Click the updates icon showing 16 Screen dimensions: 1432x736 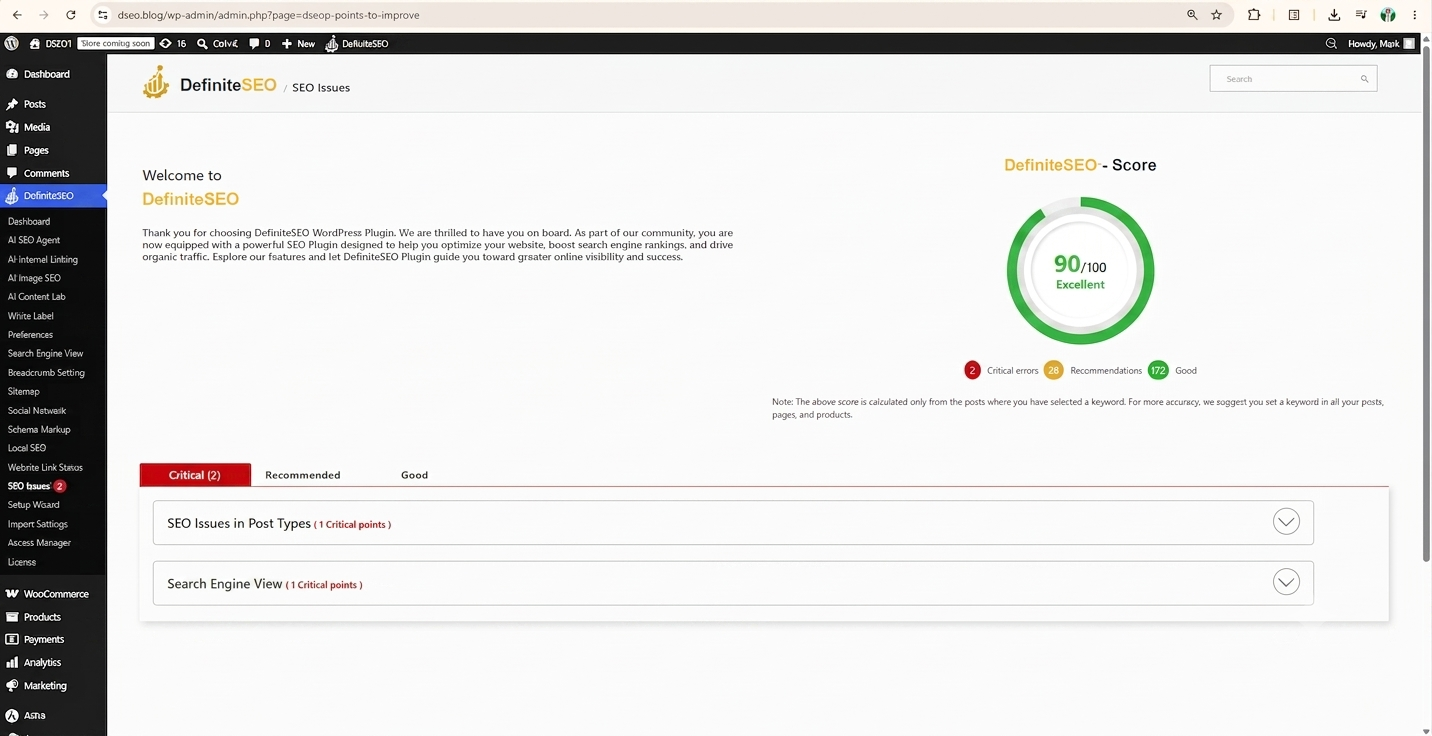[165, 44]
